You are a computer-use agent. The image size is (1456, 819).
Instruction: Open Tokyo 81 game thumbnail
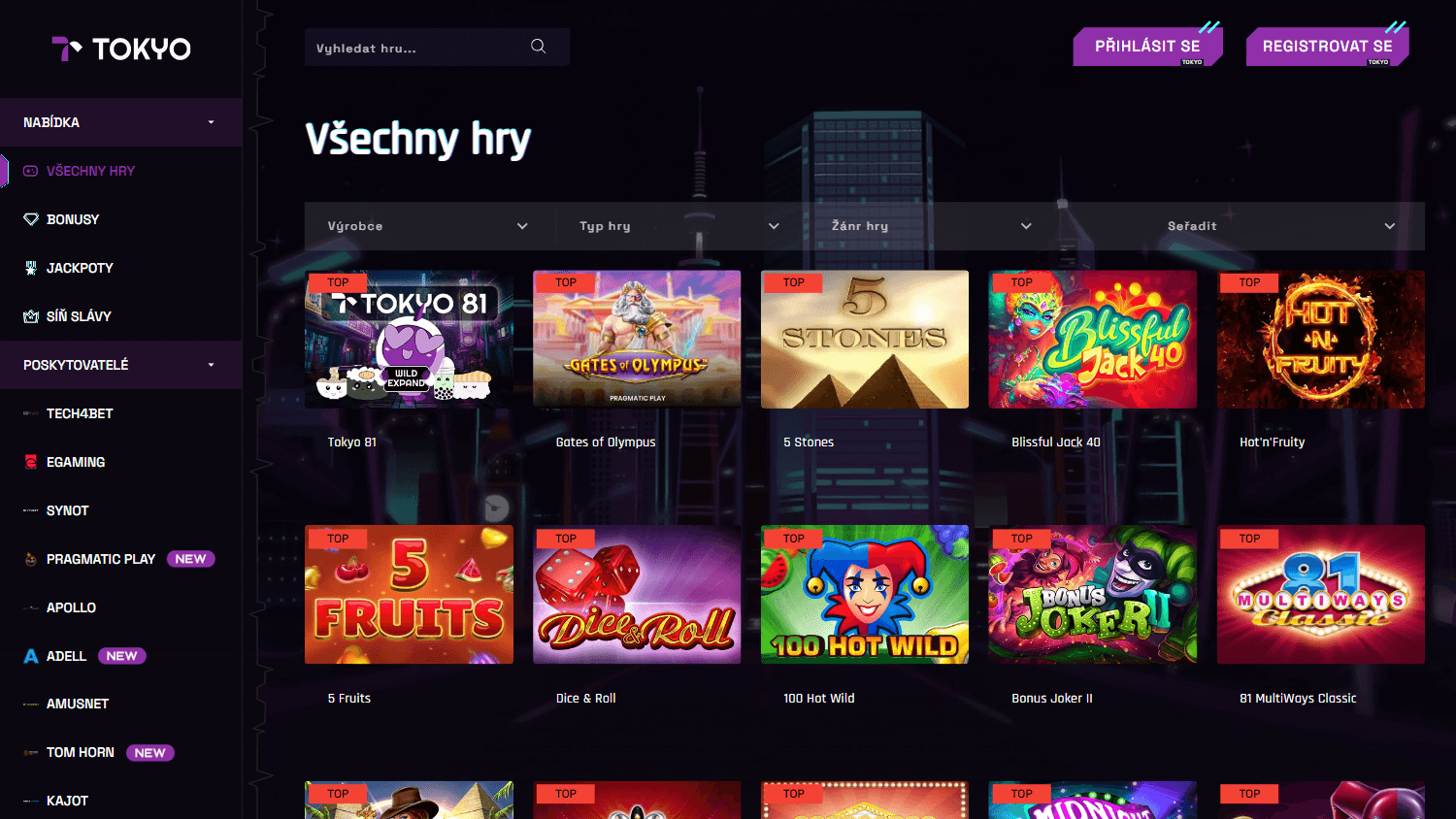pyautogui.click(x=409, y=339)
